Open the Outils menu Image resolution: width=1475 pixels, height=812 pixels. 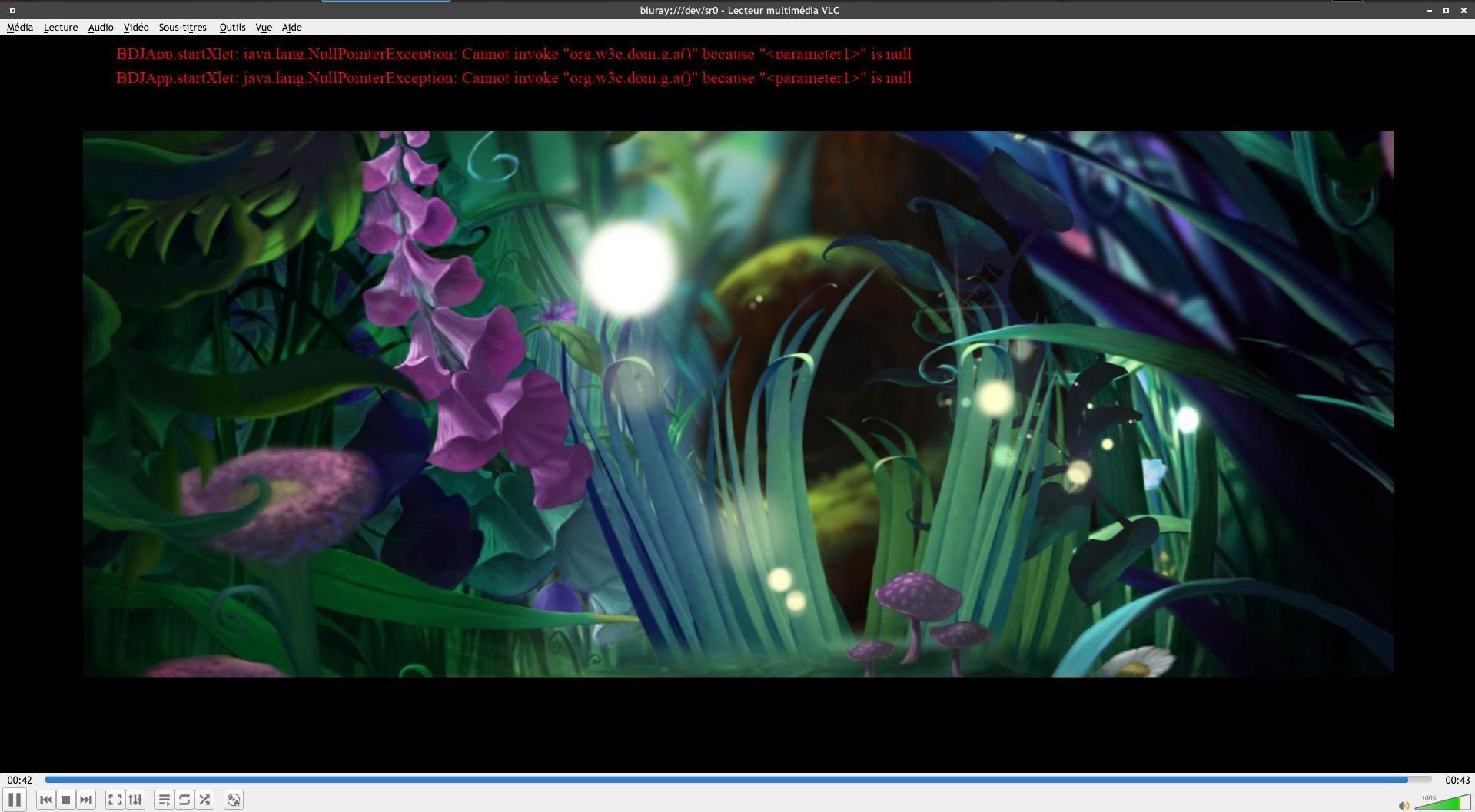[x=232, y=27]
